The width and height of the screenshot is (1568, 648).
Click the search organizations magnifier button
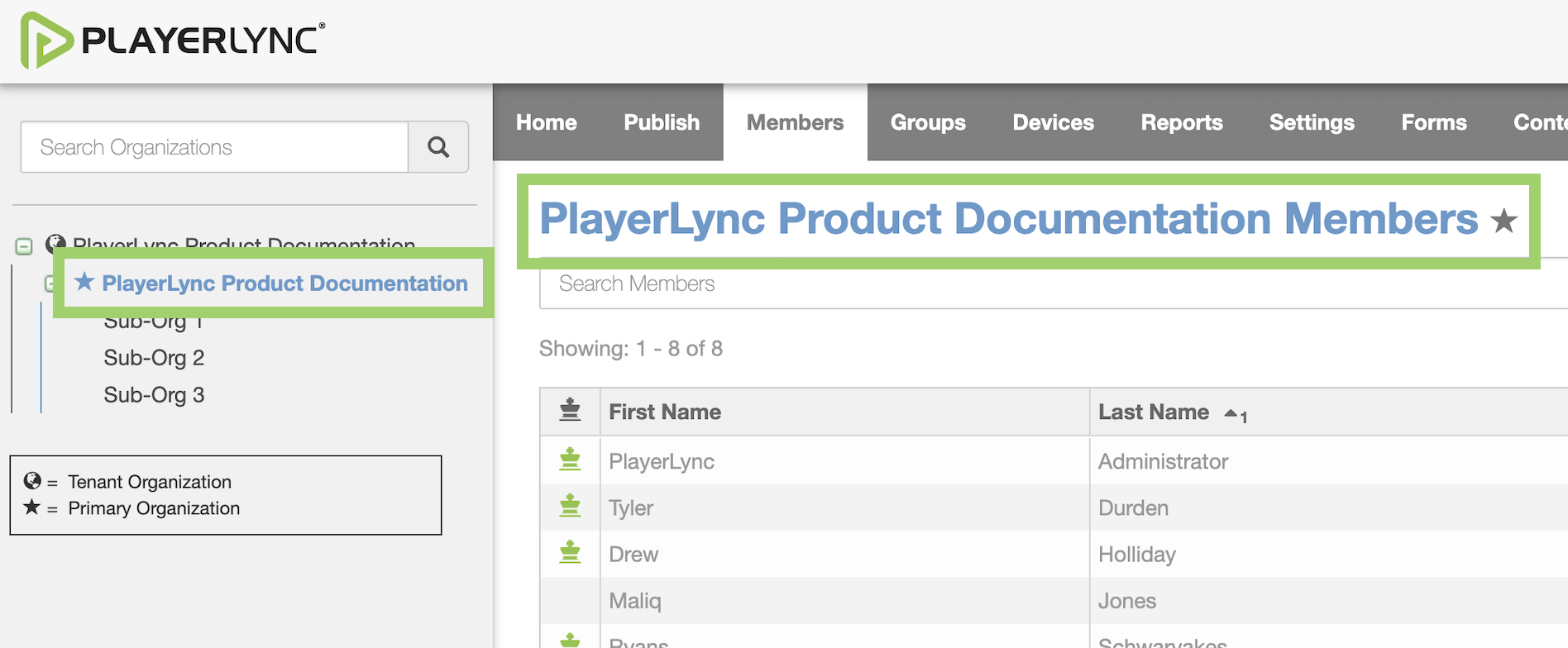438,147
